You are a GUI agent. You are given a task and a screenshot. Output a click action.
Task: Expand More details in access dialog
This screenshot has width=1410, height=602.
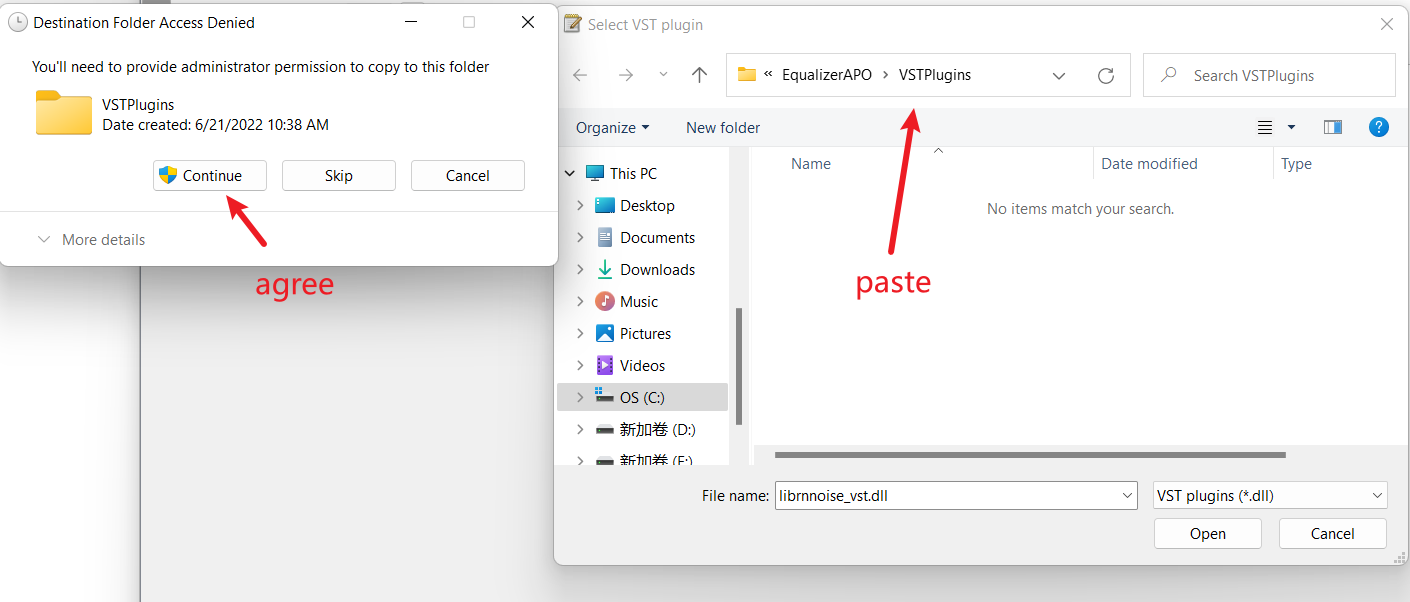pyautogui.click(x=92, y=240)
